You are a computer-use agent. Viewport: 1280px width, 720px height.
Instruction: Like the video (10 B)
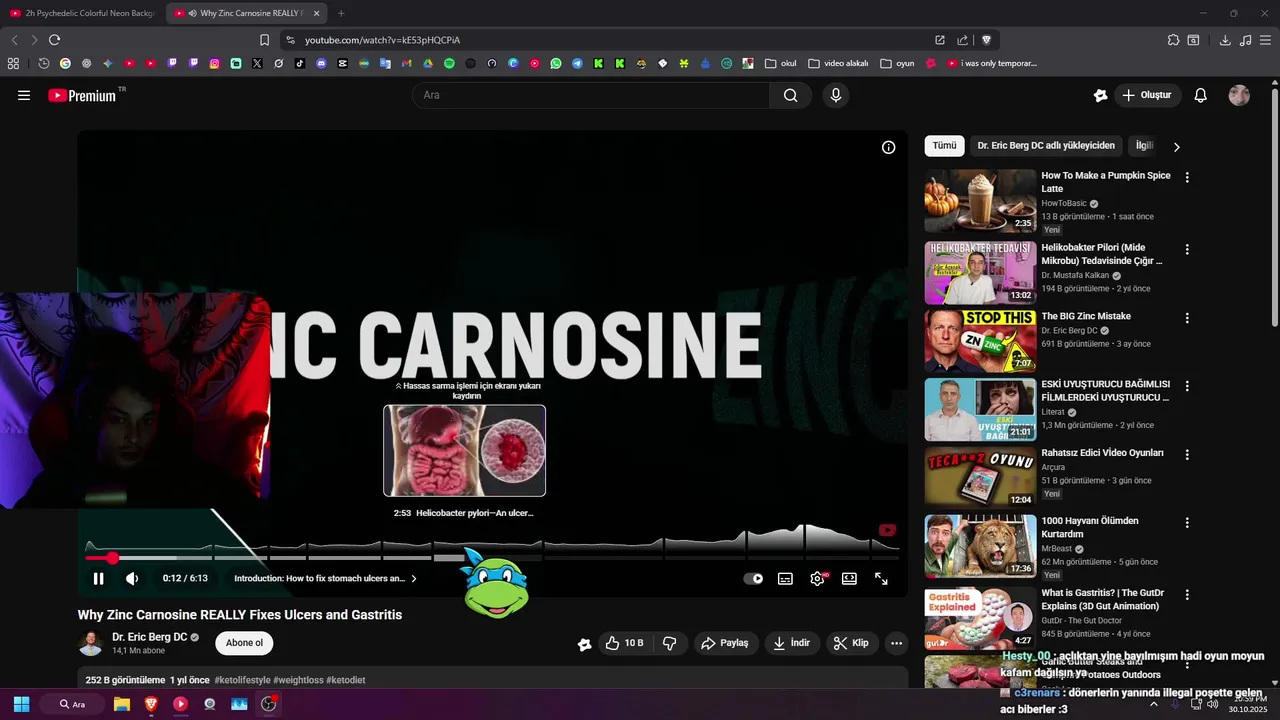click(624, 643)
